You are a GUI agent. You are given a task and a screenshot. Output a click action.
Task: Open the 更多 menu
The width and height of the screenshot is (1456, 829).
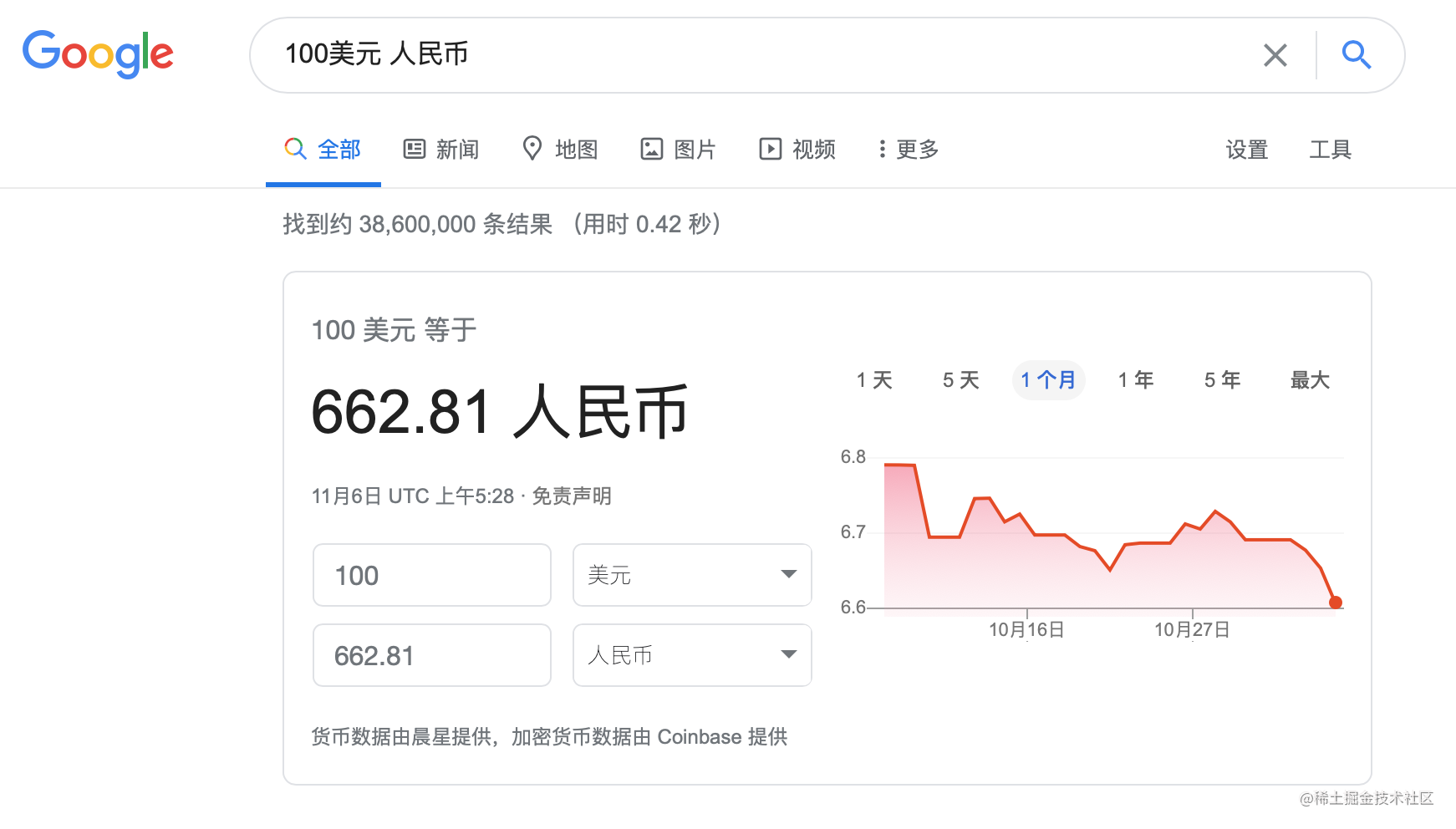[x=909, y=150]
